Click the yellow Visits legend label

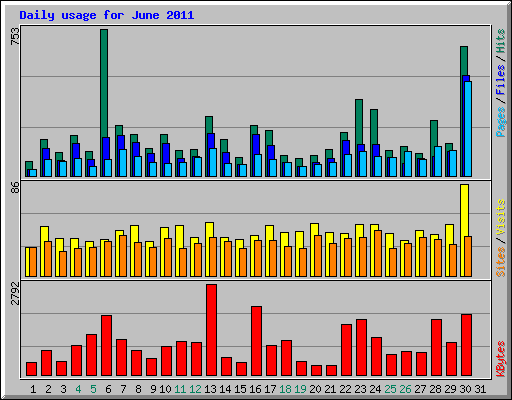pyautogui.click(x=500, y=217)
